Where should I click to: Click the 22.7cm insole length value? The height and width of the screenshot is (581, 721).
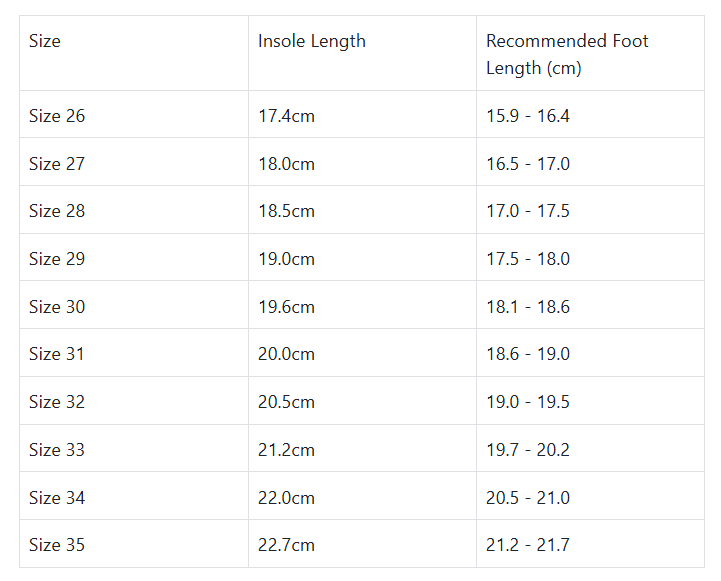(x=286, y=545)
